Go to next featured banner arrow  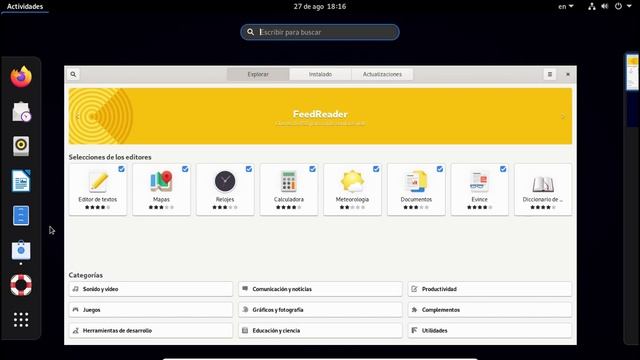point(563,116)
